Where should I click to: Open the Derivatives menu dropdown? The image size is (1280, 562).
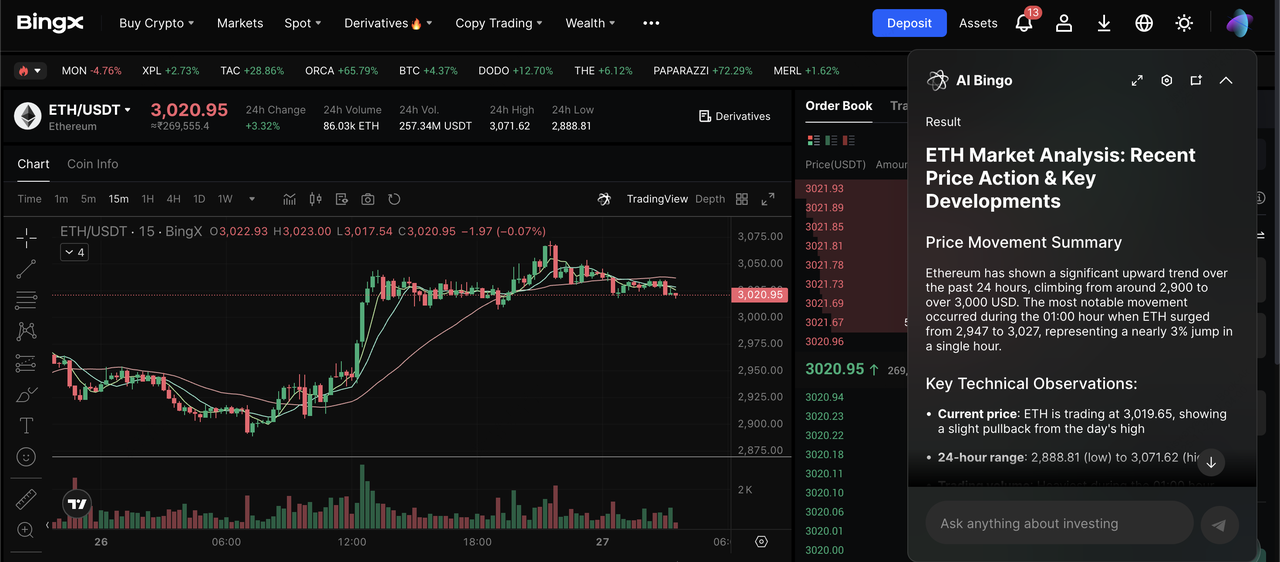[383, 23]
